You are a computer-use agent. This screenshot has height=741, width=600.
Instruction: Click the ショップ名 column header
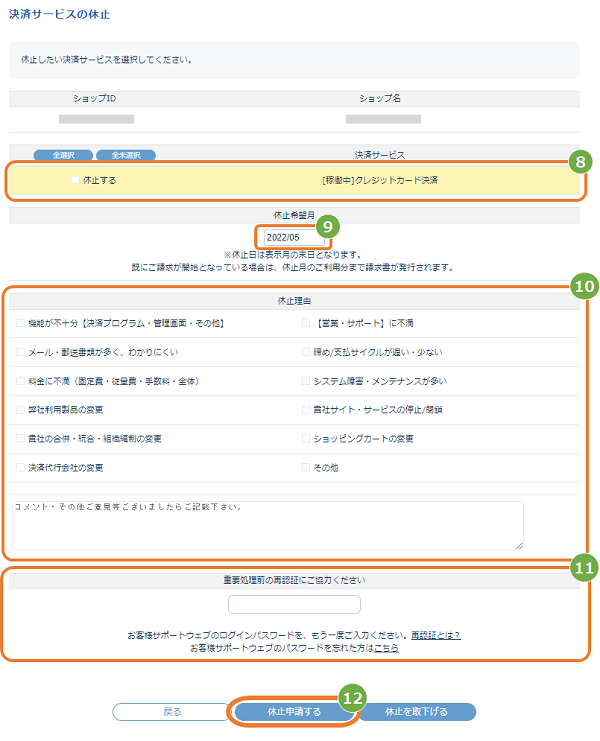(380, 98)
